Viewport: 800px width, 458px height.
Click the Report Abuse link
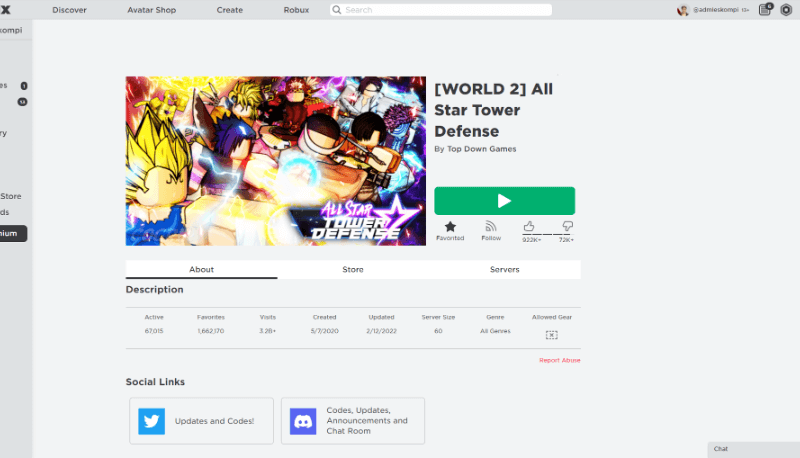560,360
